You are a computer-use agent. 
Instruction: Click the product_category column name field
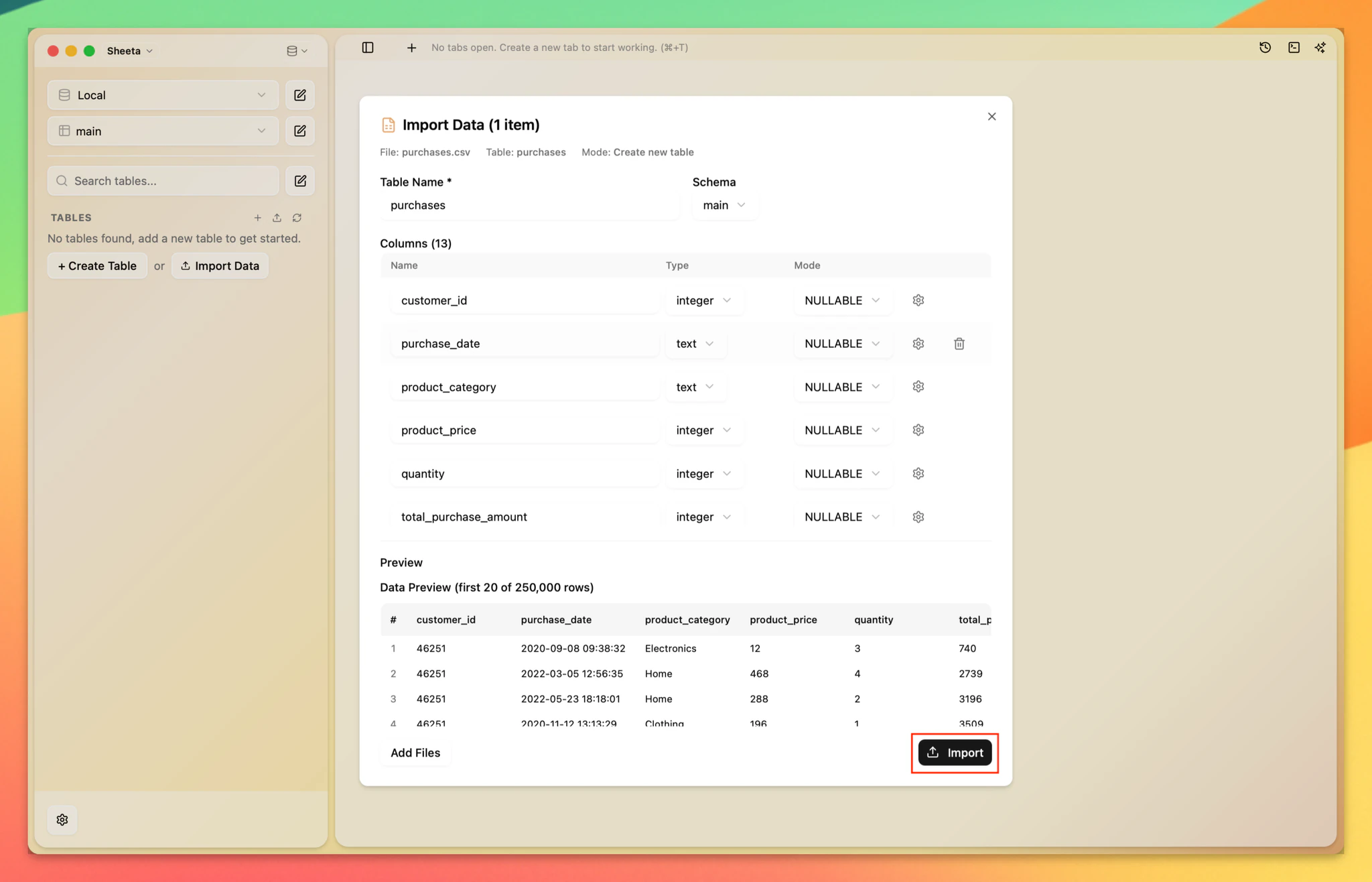pyautogui.click(x=525, y=387)
